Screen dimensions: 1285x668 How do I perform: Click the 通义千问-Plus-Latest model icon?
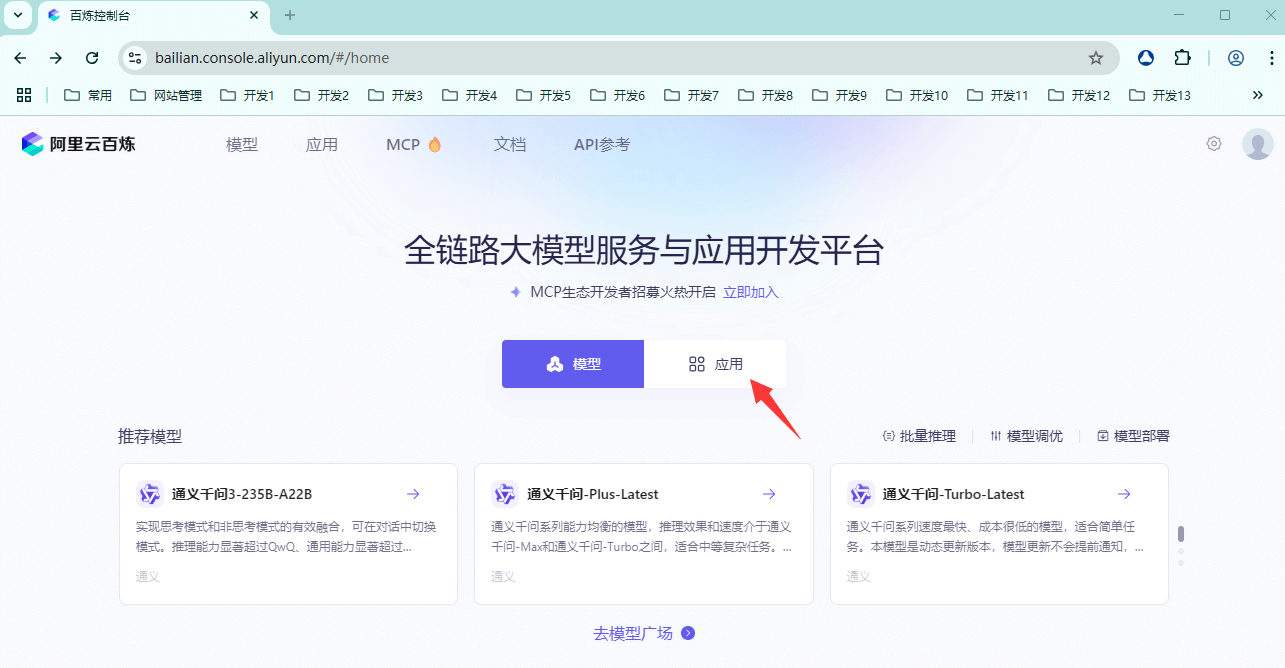pyautogui.click(x=505, y=494)
